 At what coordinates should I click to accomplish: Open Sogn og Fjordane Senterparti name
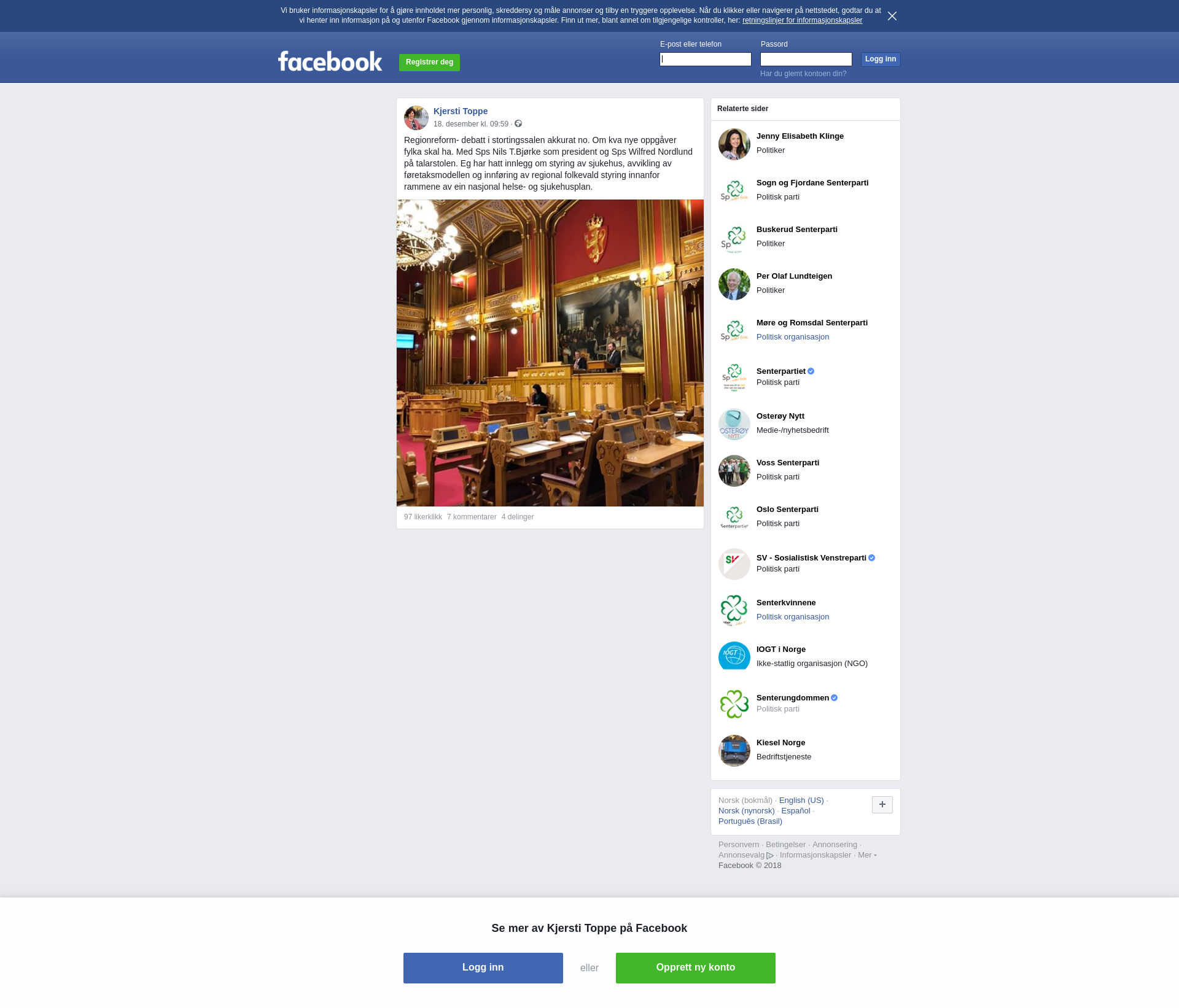pos(812,183)
